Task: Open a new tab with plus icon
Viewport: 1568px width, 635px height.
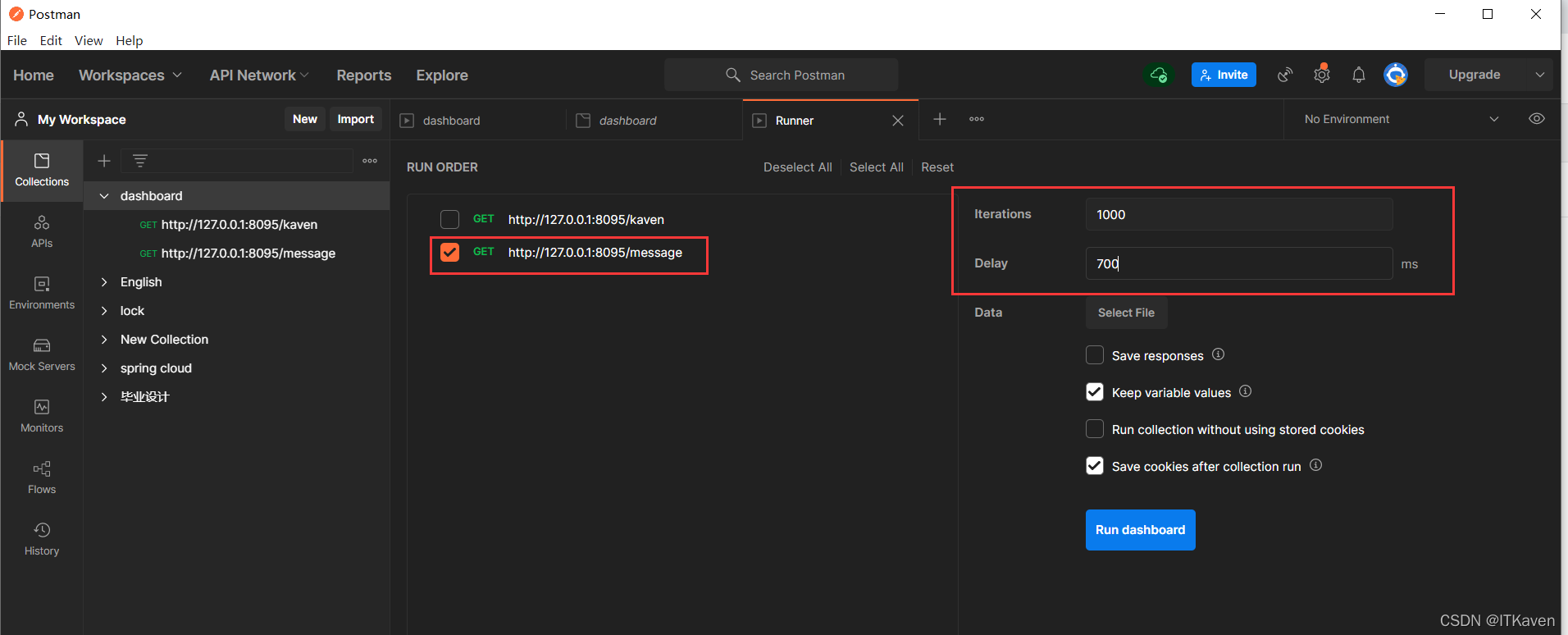Action: pos(940,119)
